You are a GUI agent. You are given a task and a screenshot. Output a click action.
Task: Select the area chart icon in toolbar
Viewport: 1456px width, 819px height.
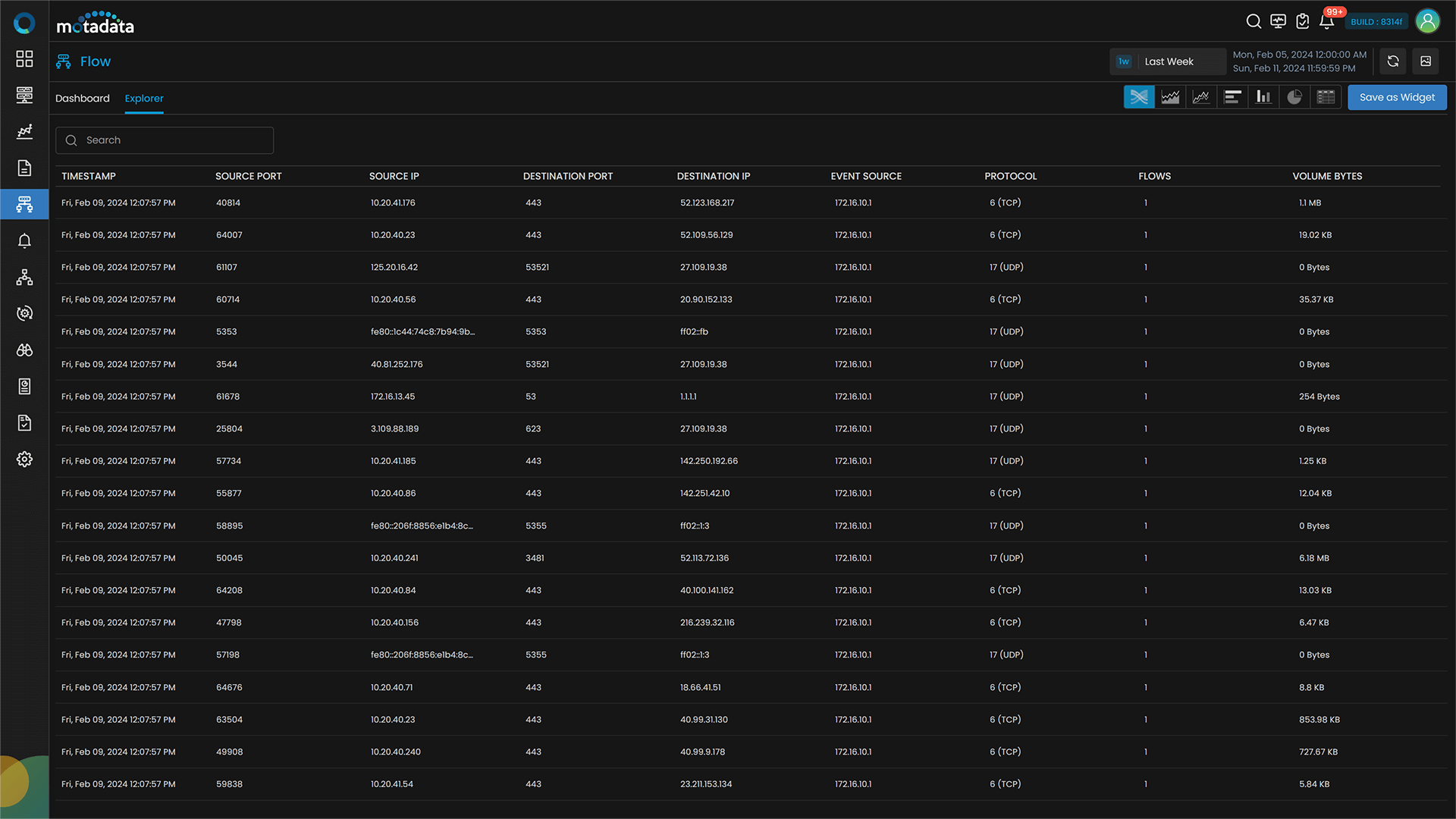[x=1170, y=97]
